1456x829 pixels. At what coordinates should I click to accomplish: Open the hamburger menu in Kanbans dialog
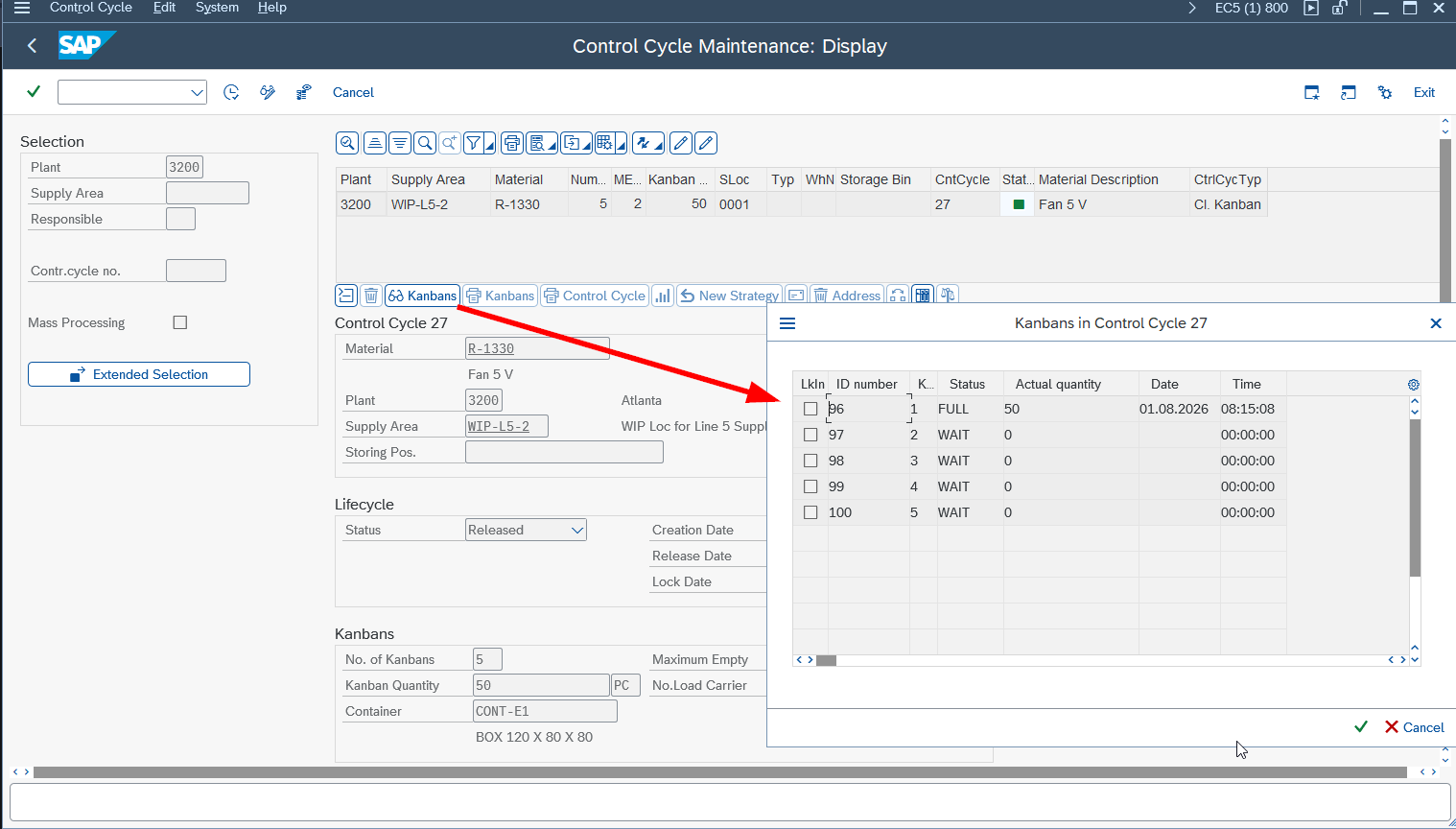(787, 323)
